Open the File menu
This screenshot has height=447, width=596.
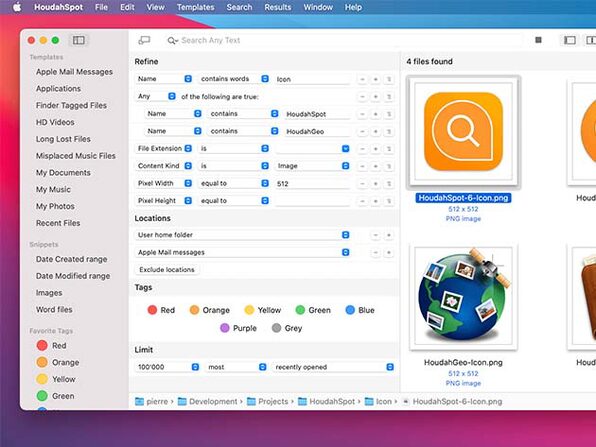[101, 7]
